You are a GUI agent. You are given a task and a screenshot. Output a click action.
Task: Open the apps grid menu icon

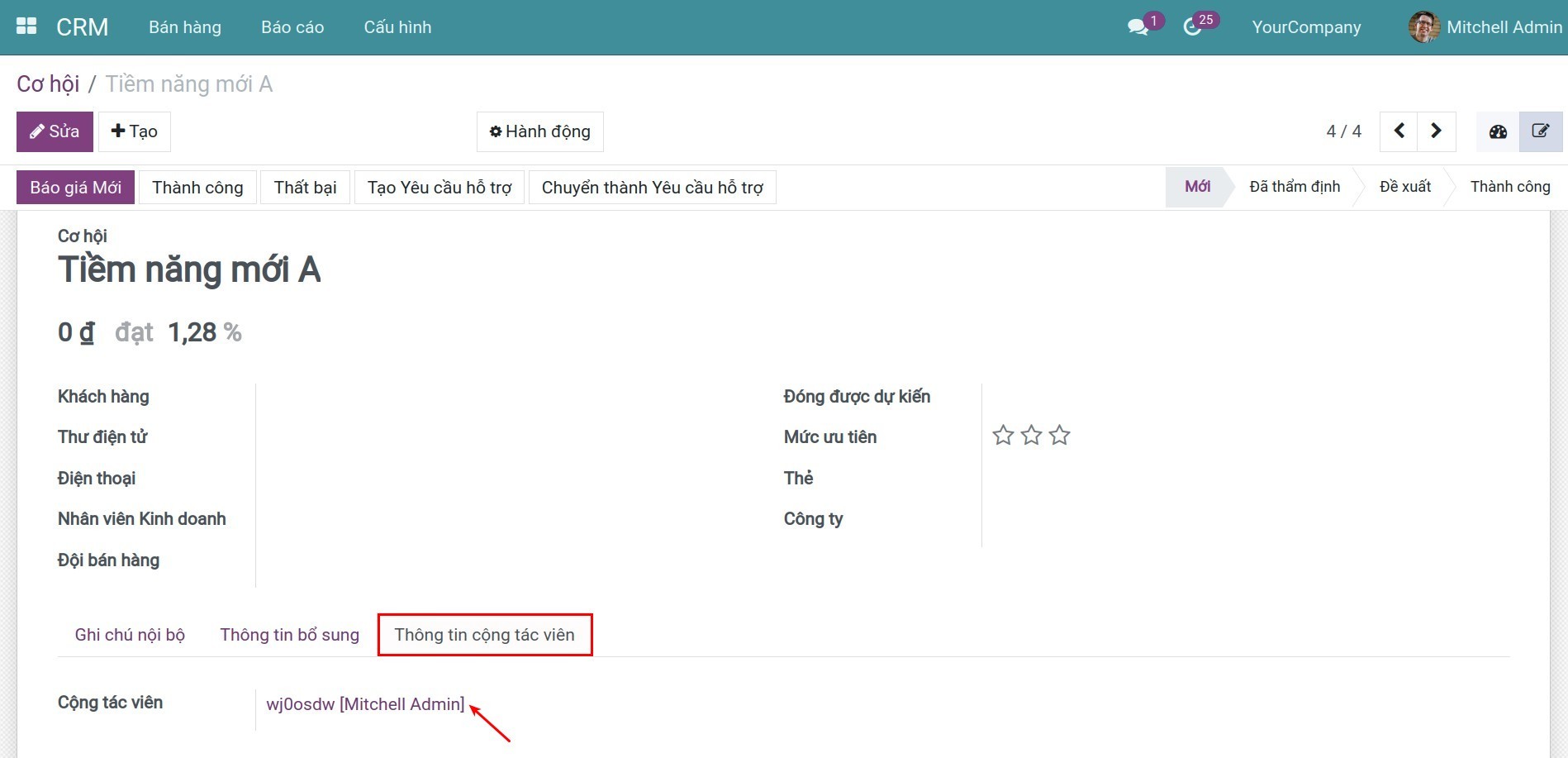pyautogui.click(x=26, y=26)
